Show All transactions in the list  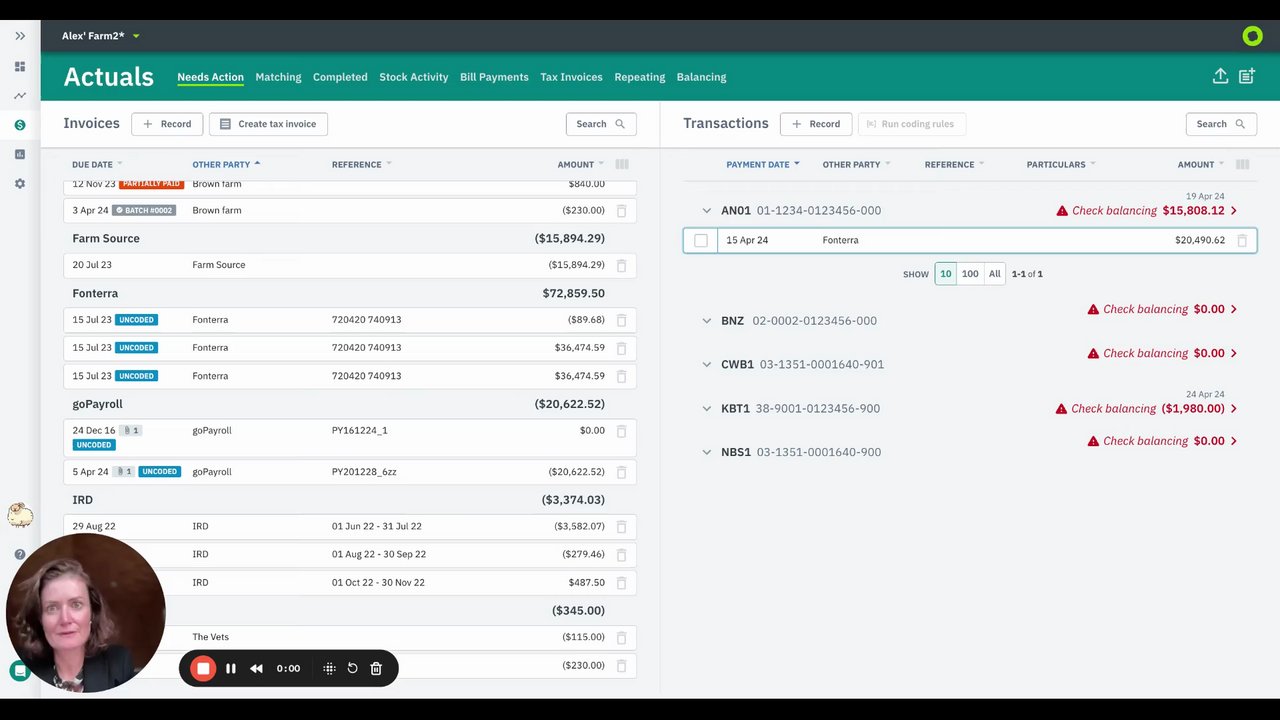[x=994, y=274]
